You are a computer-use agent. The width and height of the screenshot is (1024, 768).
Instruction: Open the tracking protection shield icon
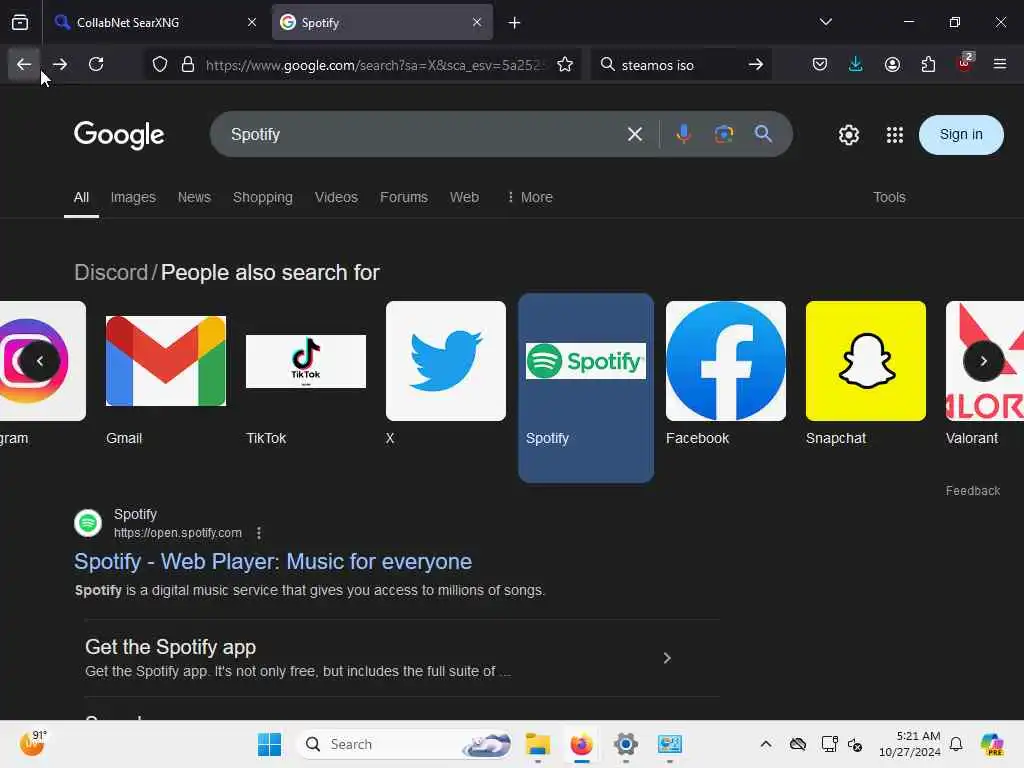[x=160, y=65]
